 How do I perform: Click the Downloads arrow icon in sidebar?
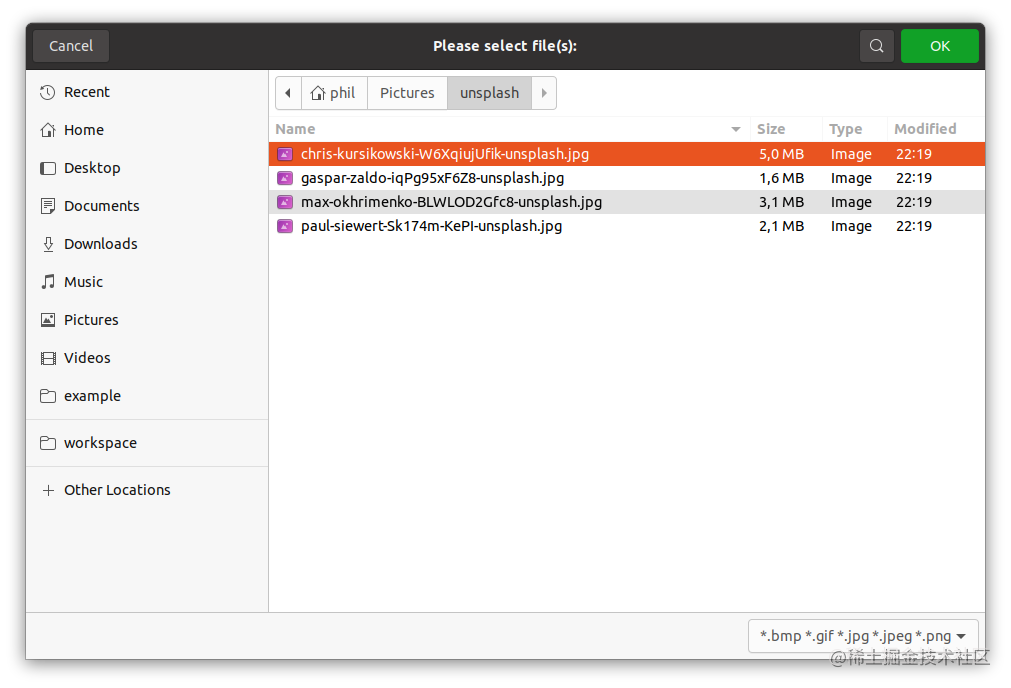(x=48, y=244)
